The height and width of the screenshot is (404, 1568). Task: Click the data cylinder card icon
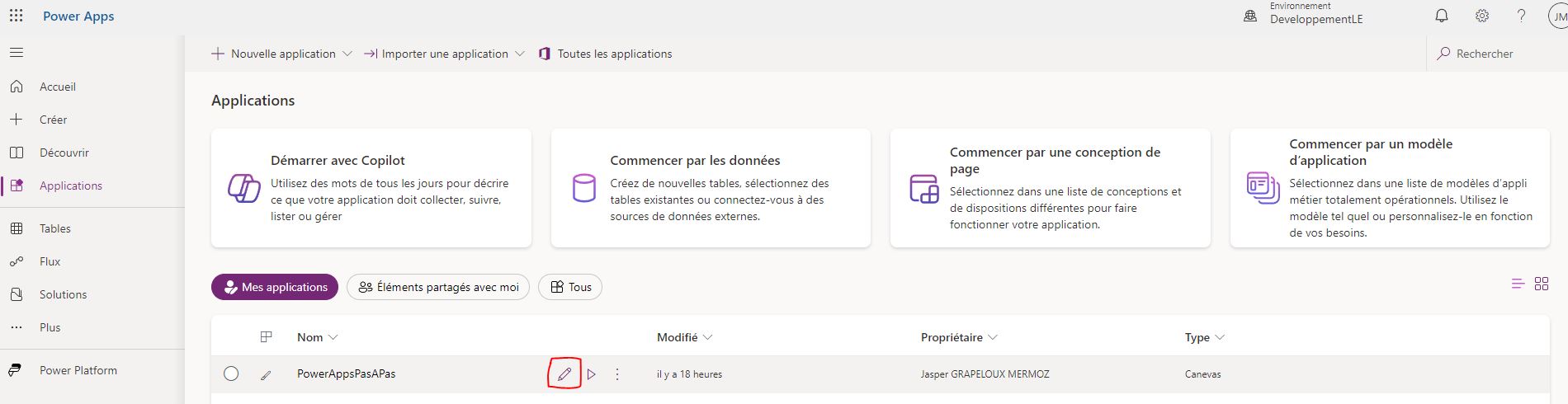pyautogui.click(x=584, y=188)
